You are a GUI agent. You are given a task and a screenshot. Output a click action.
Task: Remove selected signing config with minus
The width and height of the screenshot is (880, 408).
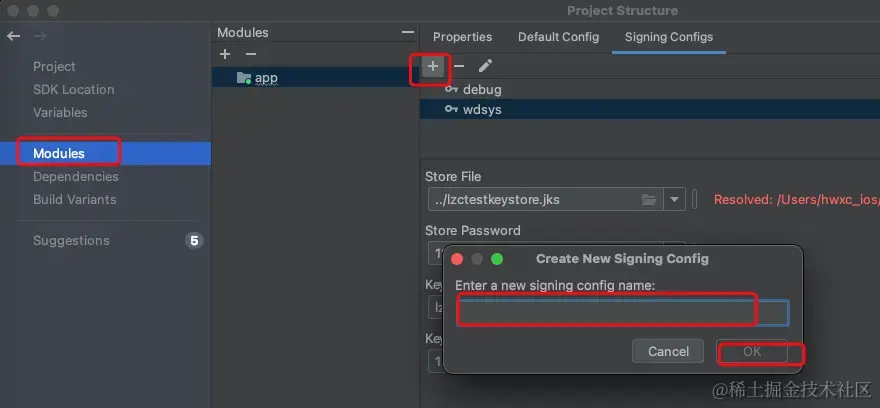point(459,66)
